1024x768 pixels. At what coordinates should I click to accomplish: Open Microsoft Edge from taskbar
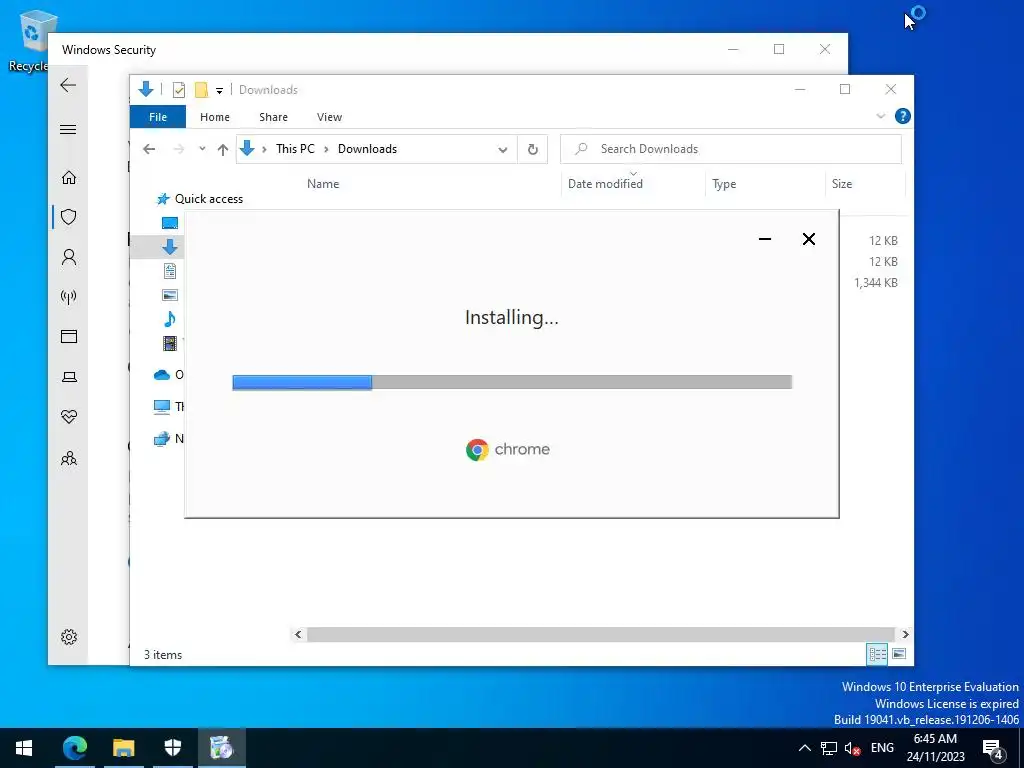(x=74, y=748)
